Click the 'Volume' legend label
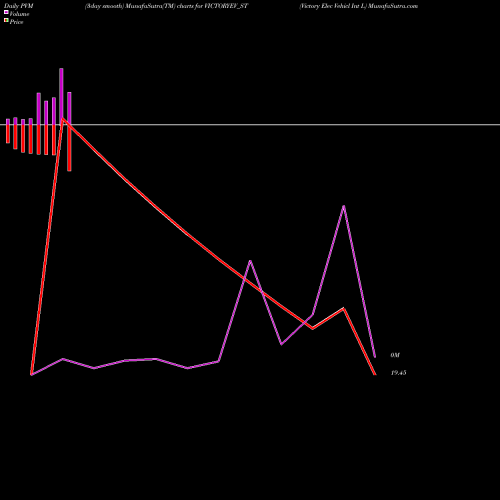This screenshot has height=500, width=500. point(19,14)
